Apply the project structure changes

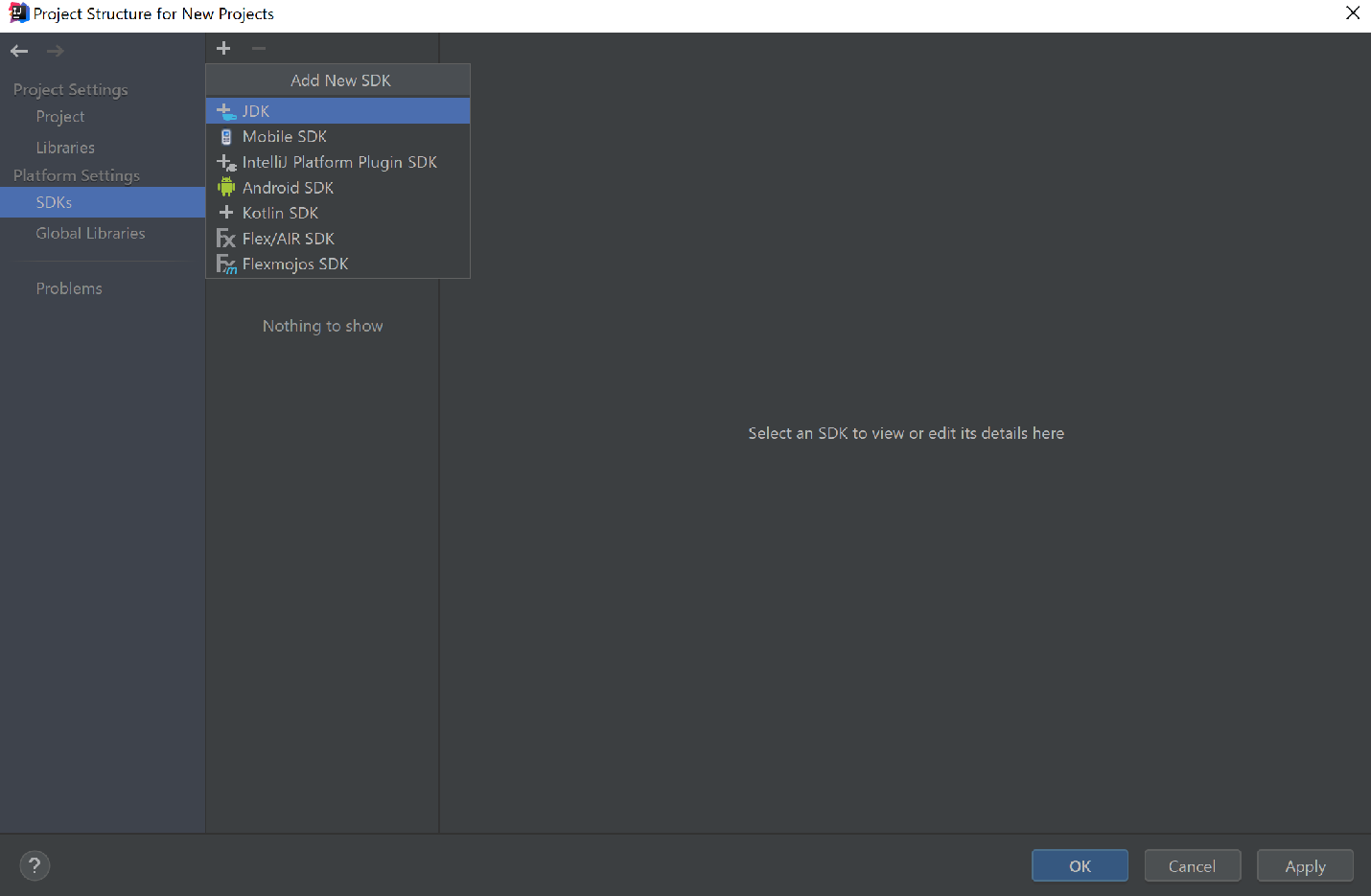(x=1305, y=865)
